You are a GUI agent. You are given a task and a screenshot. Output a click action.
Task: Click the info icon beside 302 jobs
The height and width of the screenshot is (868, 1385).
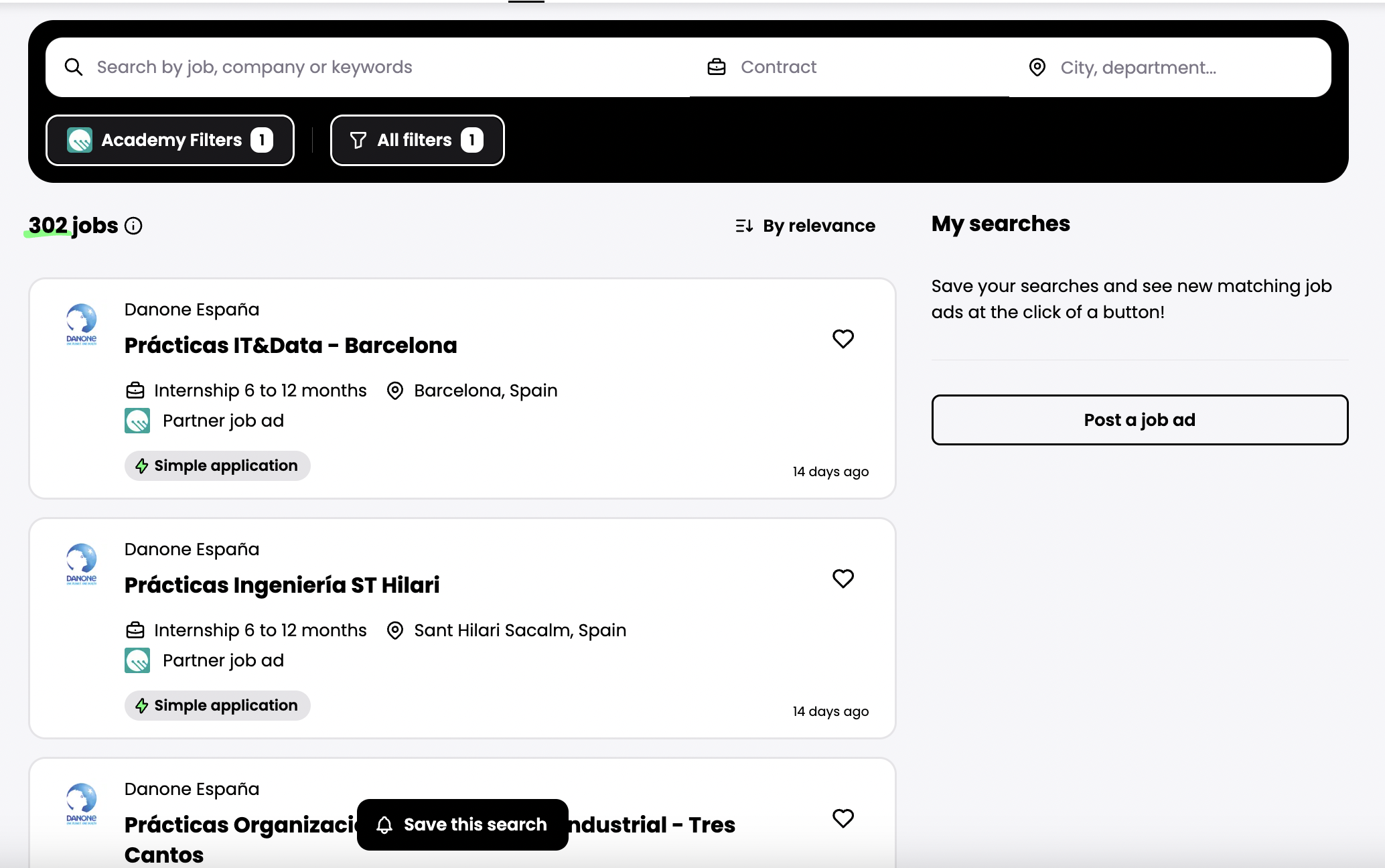[x=133, y=226]
